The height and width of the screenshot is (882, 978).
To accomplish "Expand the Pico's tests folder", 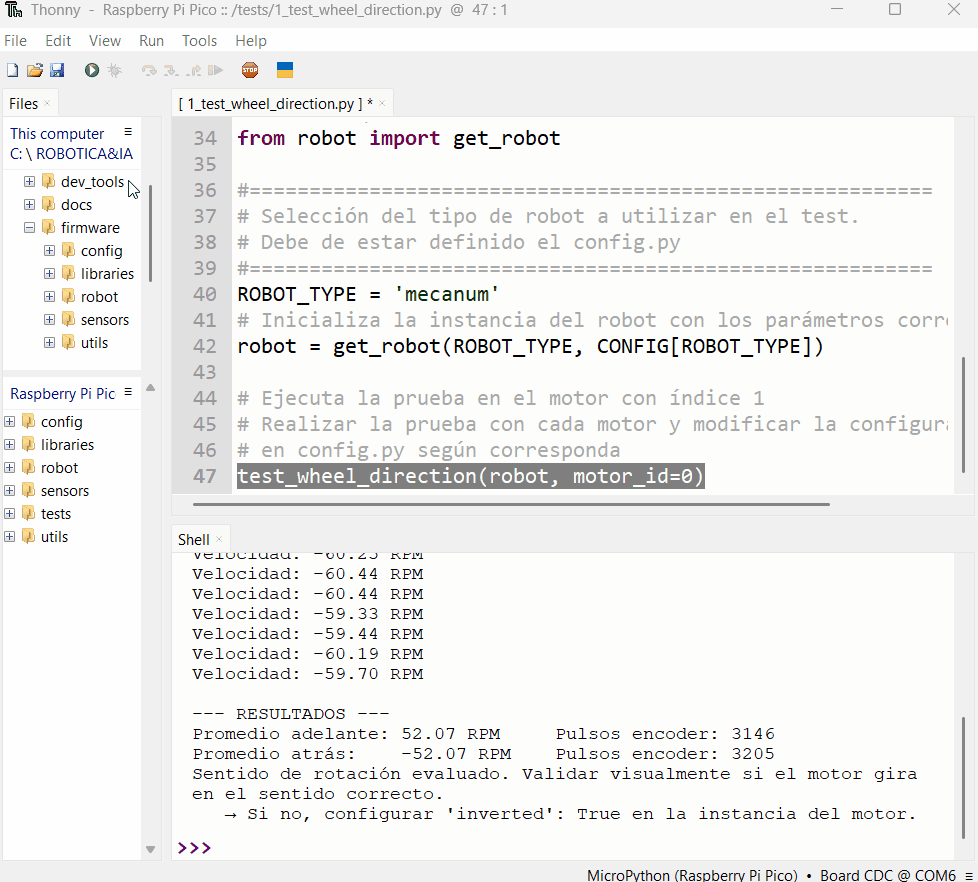I will [x=9, y=514].
